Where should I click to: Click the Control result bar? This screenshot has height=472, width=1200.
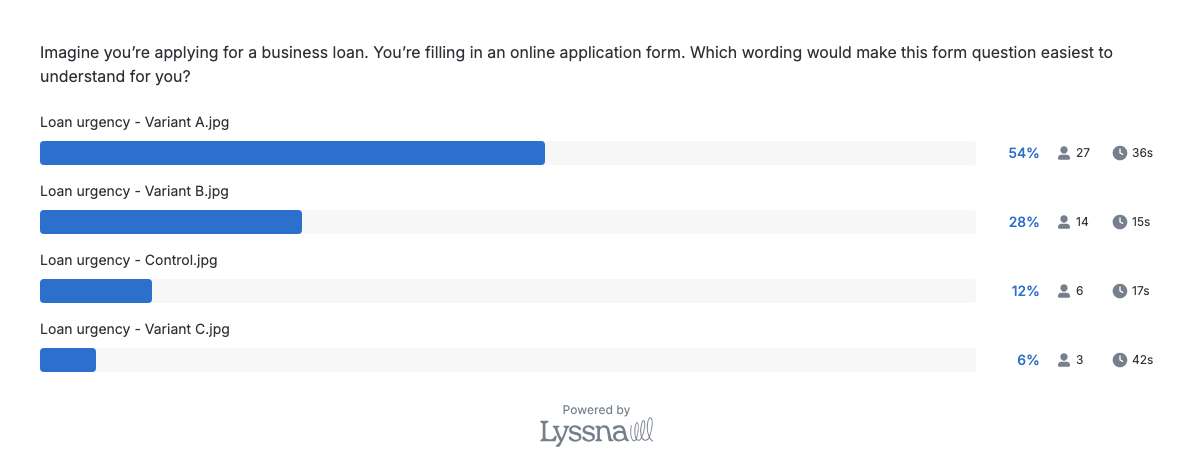tap(96, 291)
